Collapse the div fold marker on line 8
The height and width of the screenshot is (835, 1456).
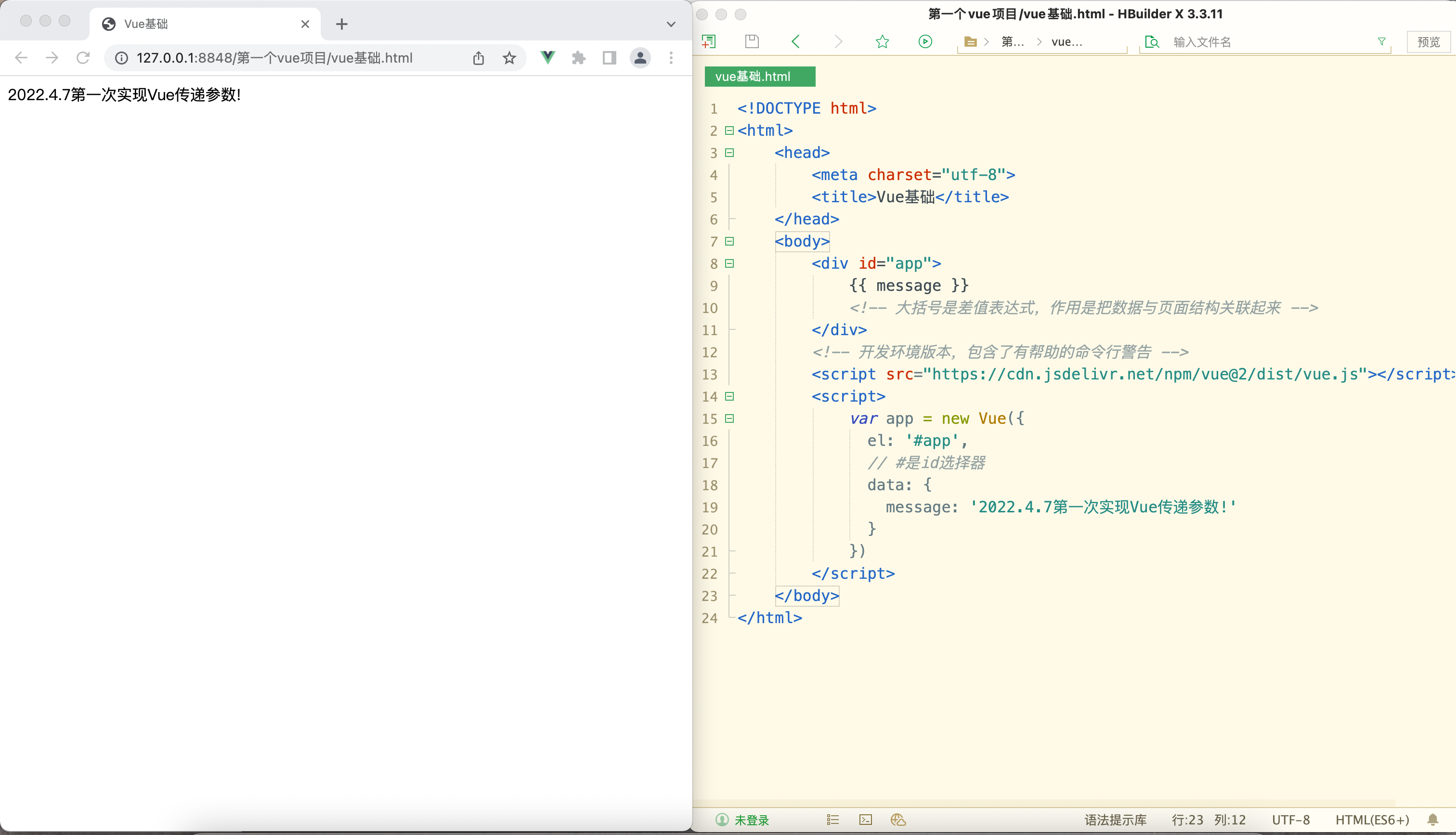(729, 263)
